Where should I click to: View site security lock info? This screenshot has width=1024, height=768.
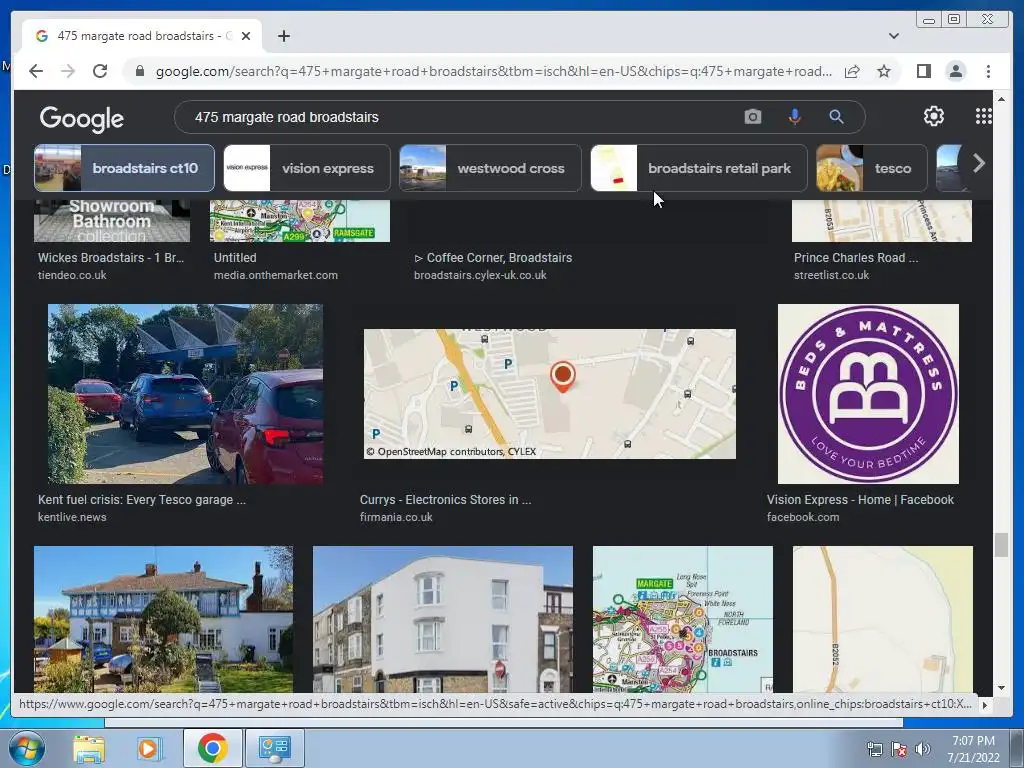coord(139,71)
